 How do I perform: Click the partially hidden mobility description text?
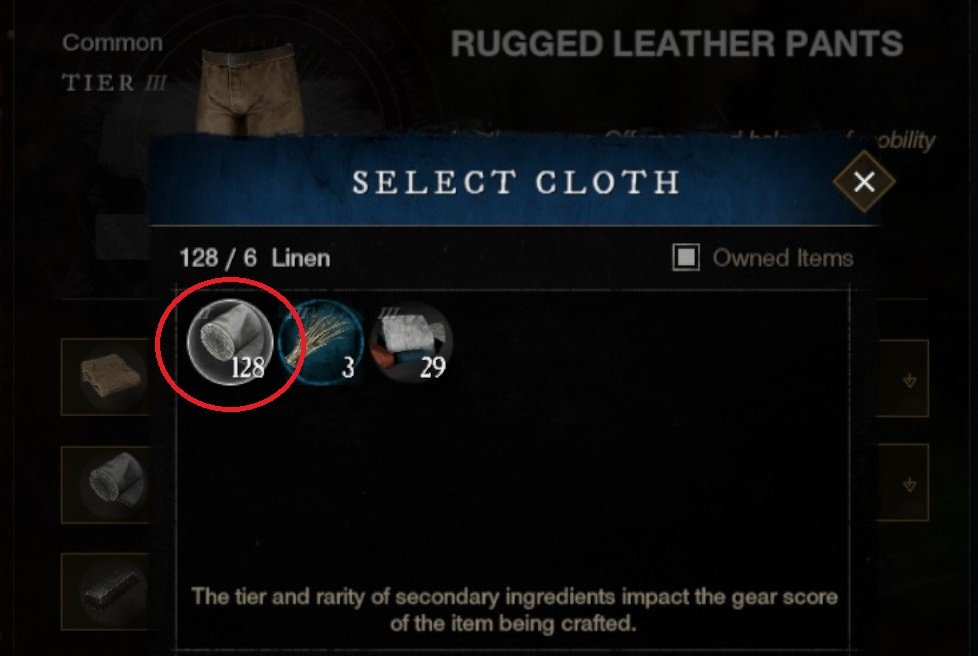(x=904, y=142)
